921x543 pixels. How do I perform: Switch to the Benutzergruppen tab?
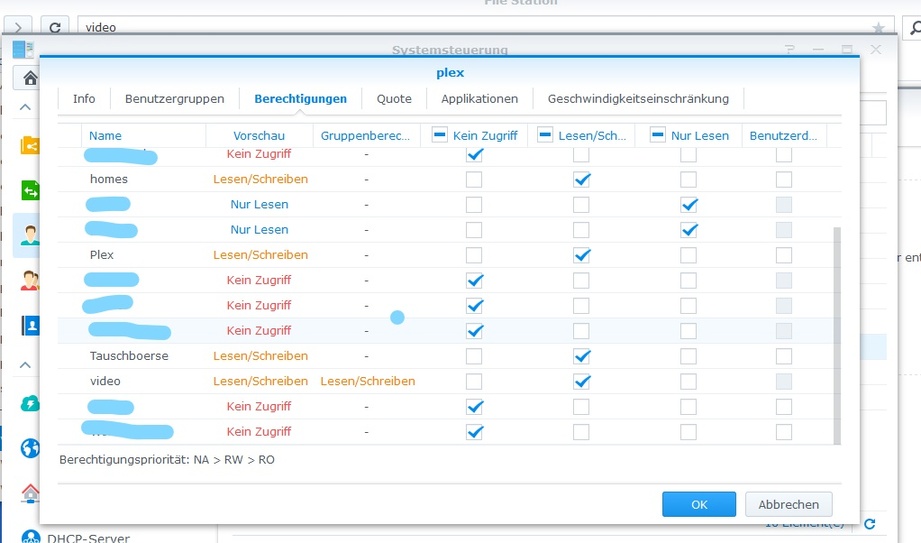click(174, 99)
